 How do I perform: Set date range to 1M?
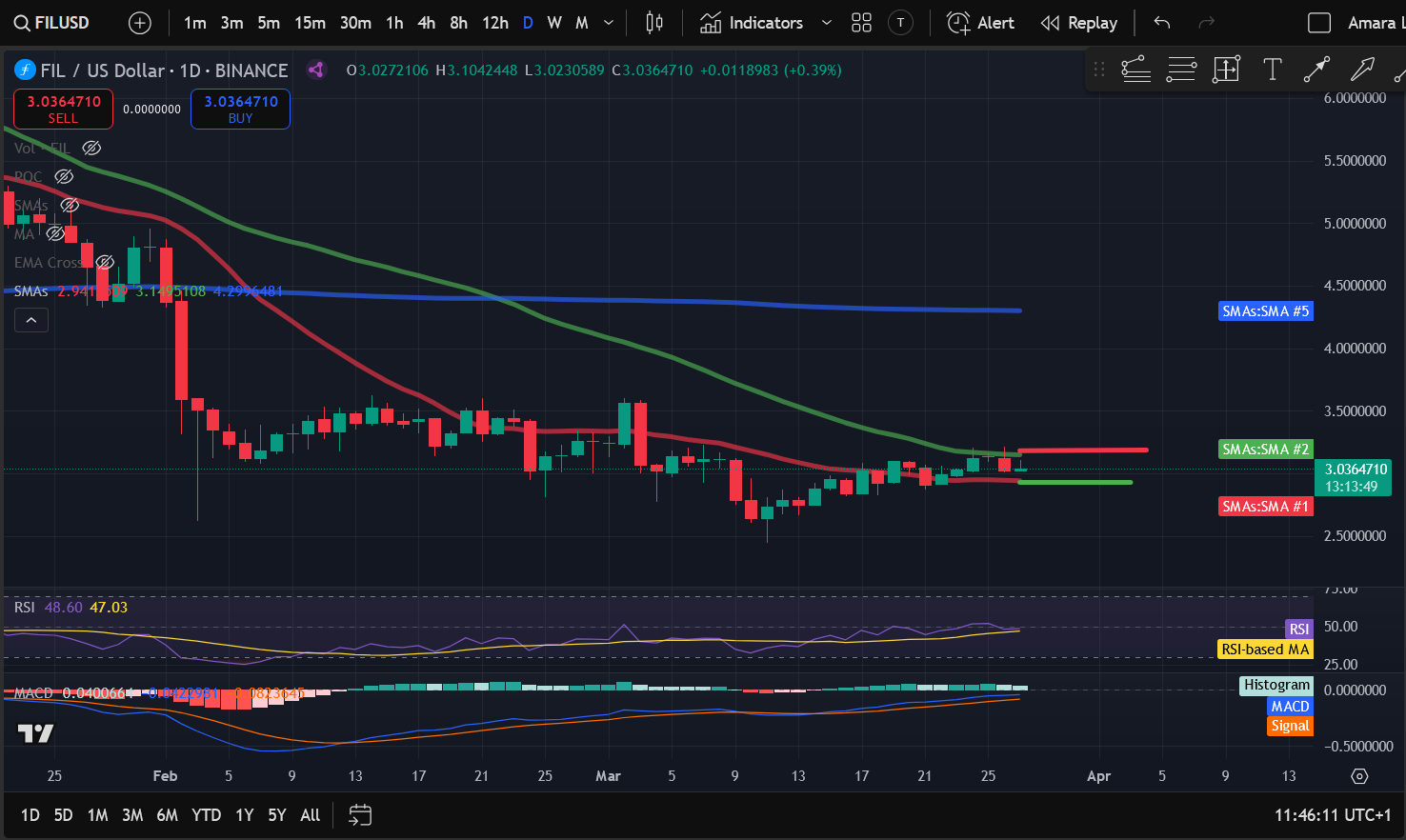(x=97, y=815)
